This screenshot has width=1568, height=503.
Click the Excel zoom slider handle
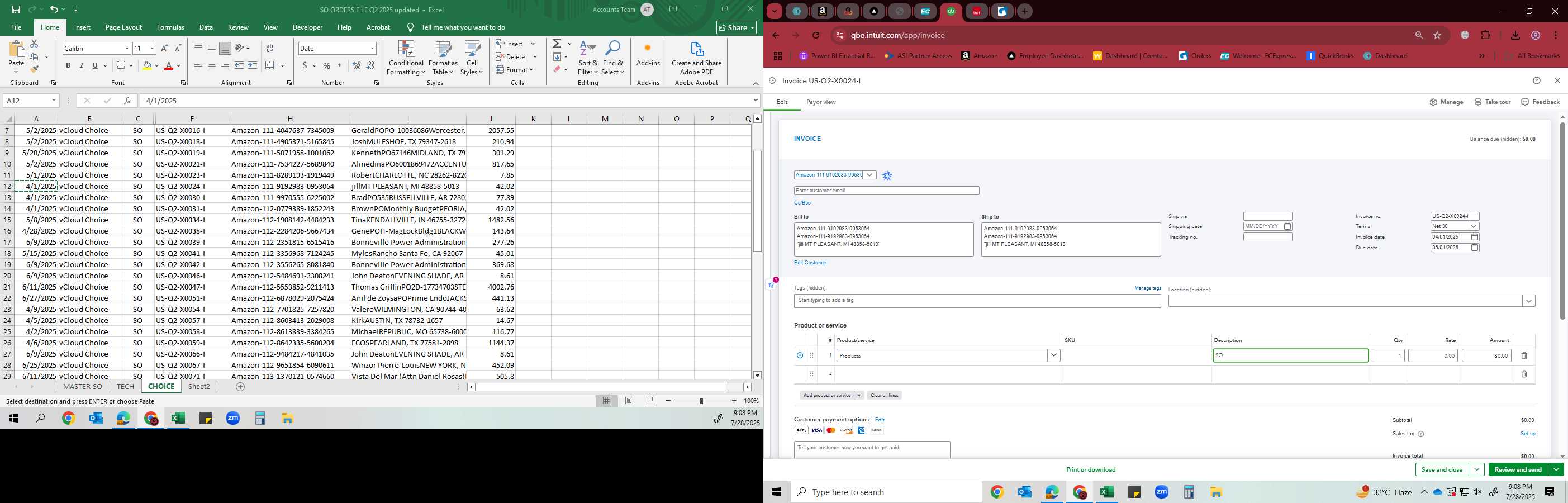pos(701,401)
